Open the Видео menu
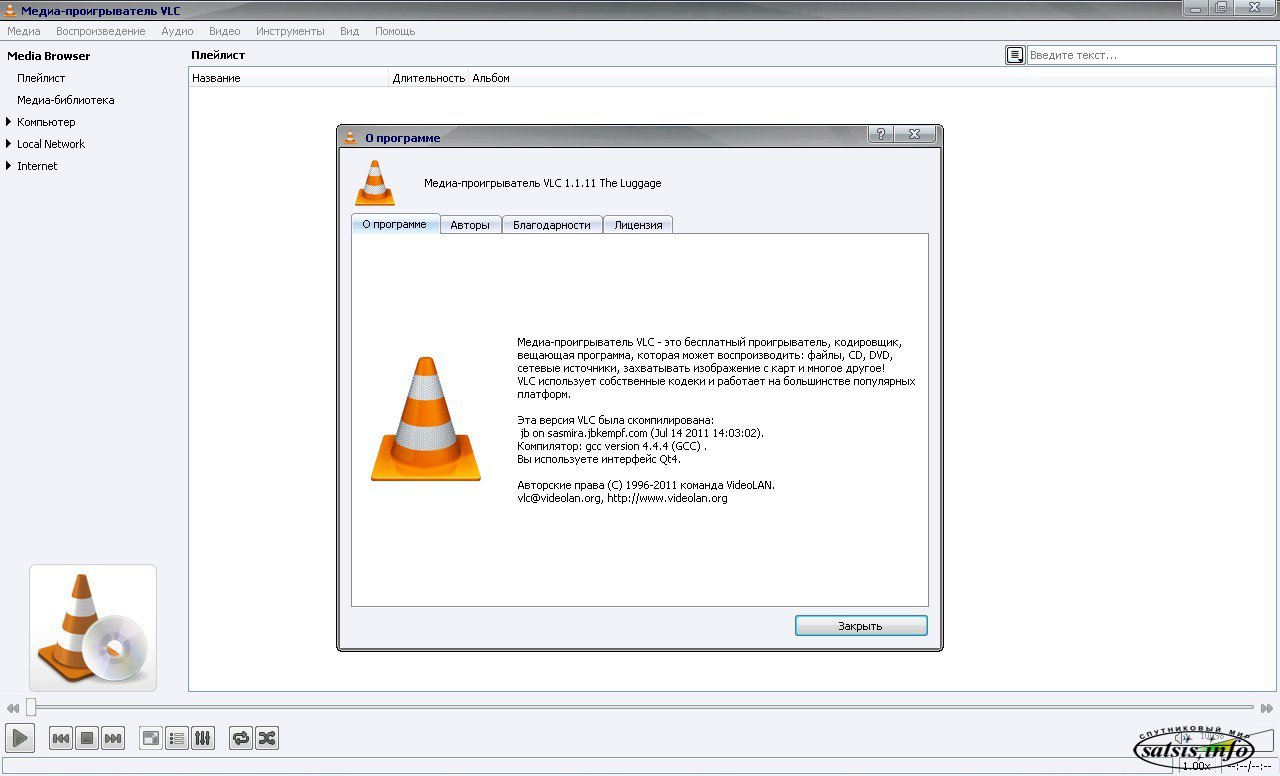Screen dimensions: 1280x776 click(225, 31)
